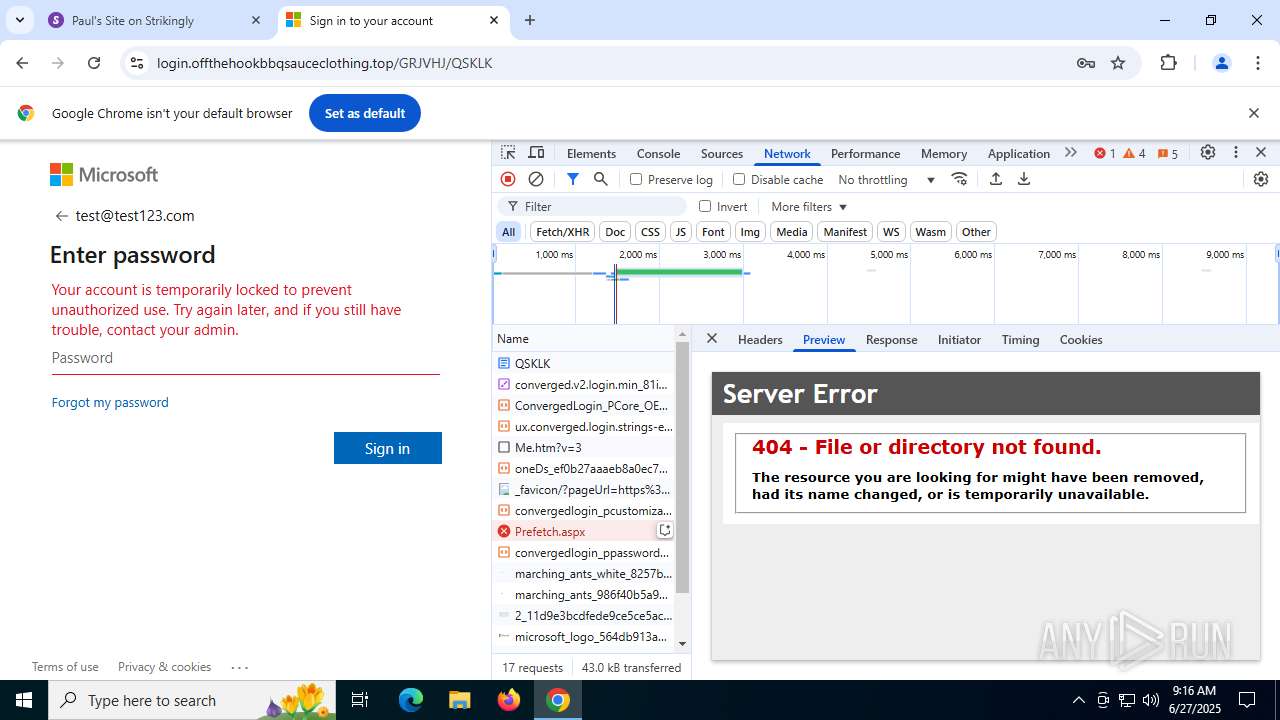Open the Chrome profile avatar
This screenshot has width=1280, height=720.
click(x=1221, y=63)
